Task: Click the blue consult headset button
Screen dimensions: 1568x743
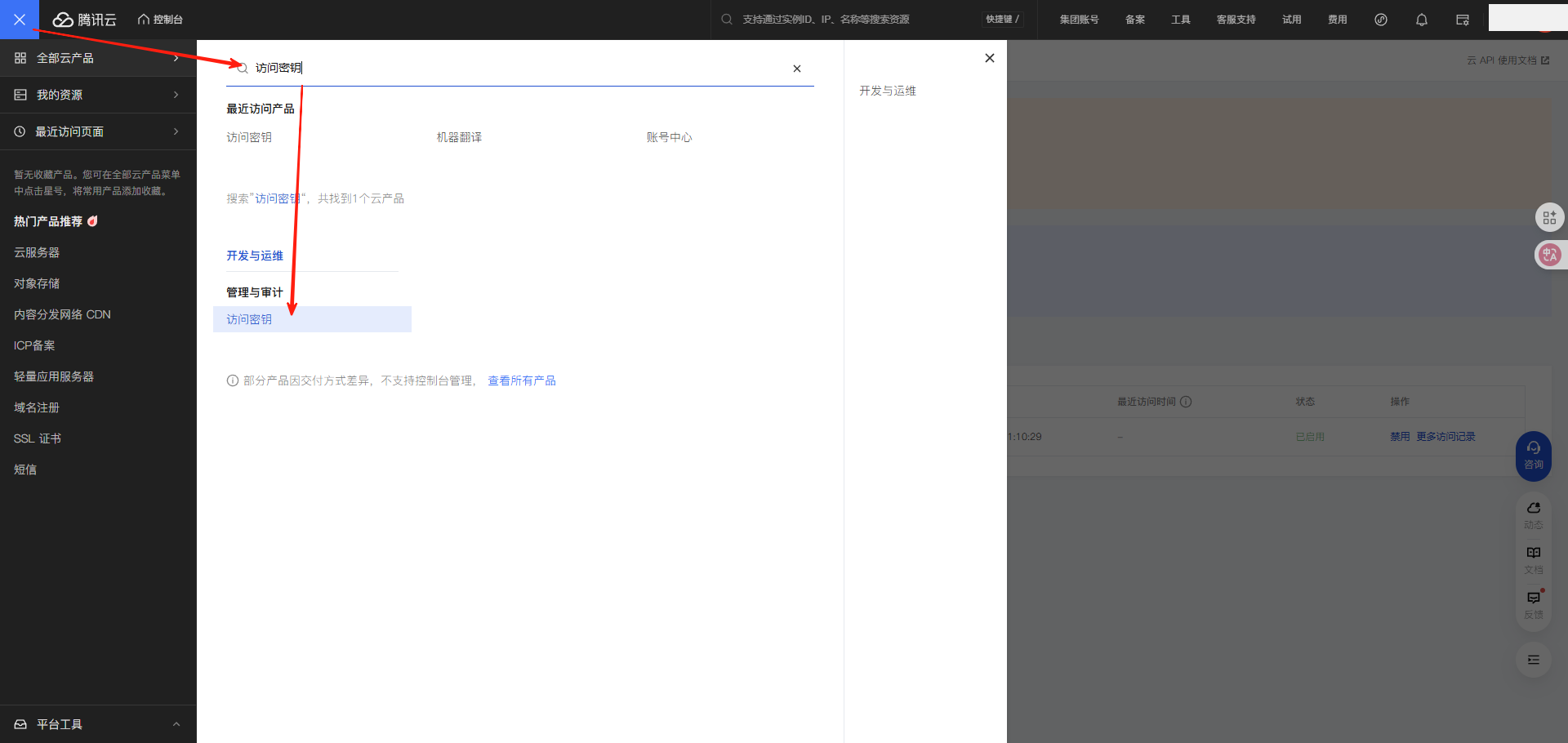Action: (x=1533, y=455)
